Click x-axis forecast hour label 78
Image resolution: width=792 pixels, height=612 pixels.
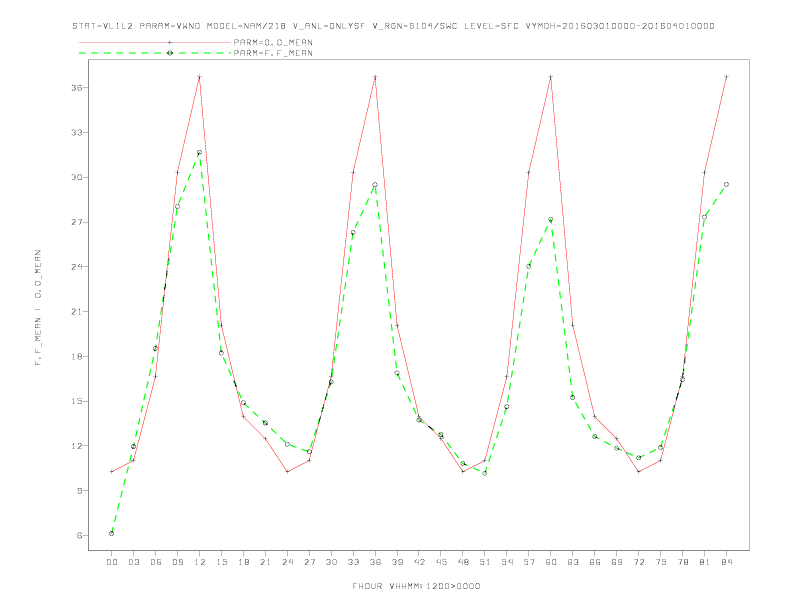683,562
